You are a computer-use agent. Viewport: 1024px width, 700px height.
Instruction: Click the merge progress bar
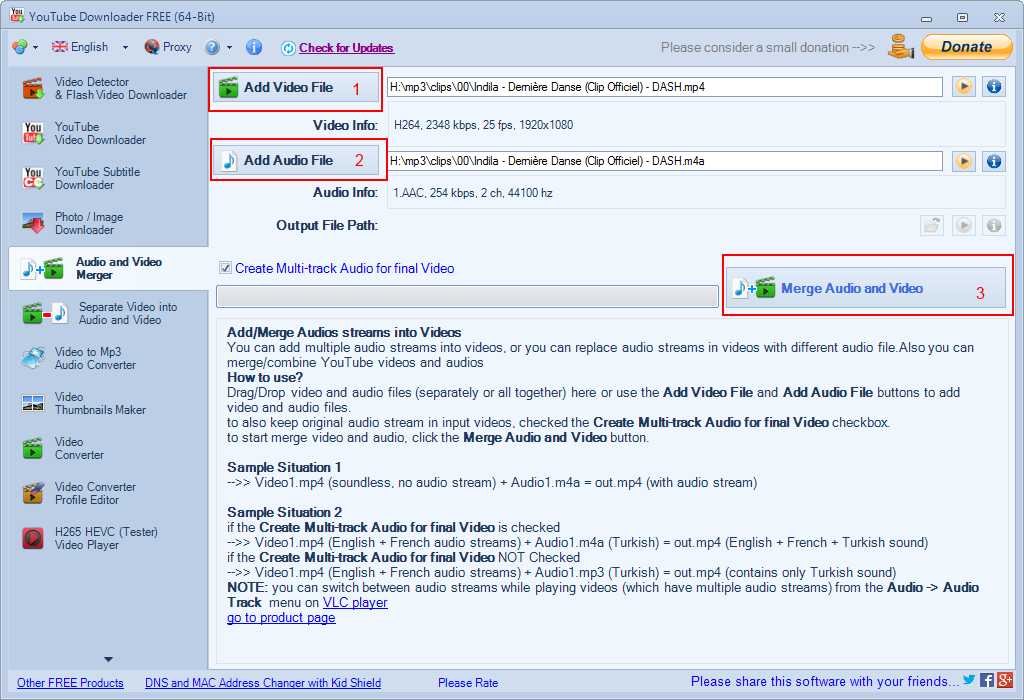468,296
